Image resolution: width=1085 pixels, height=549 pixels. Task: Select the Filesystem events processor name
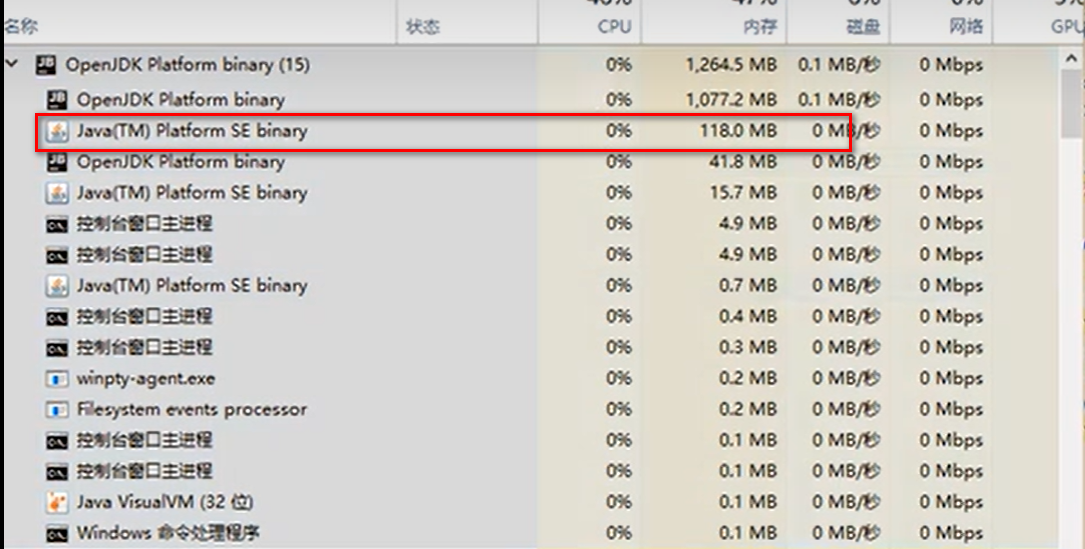pyautogui.click(x=192, y=410)
